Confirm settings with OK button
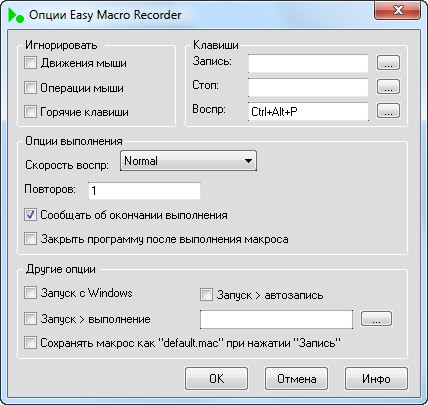Screen dimensions: 428x405 click(216, 379)
